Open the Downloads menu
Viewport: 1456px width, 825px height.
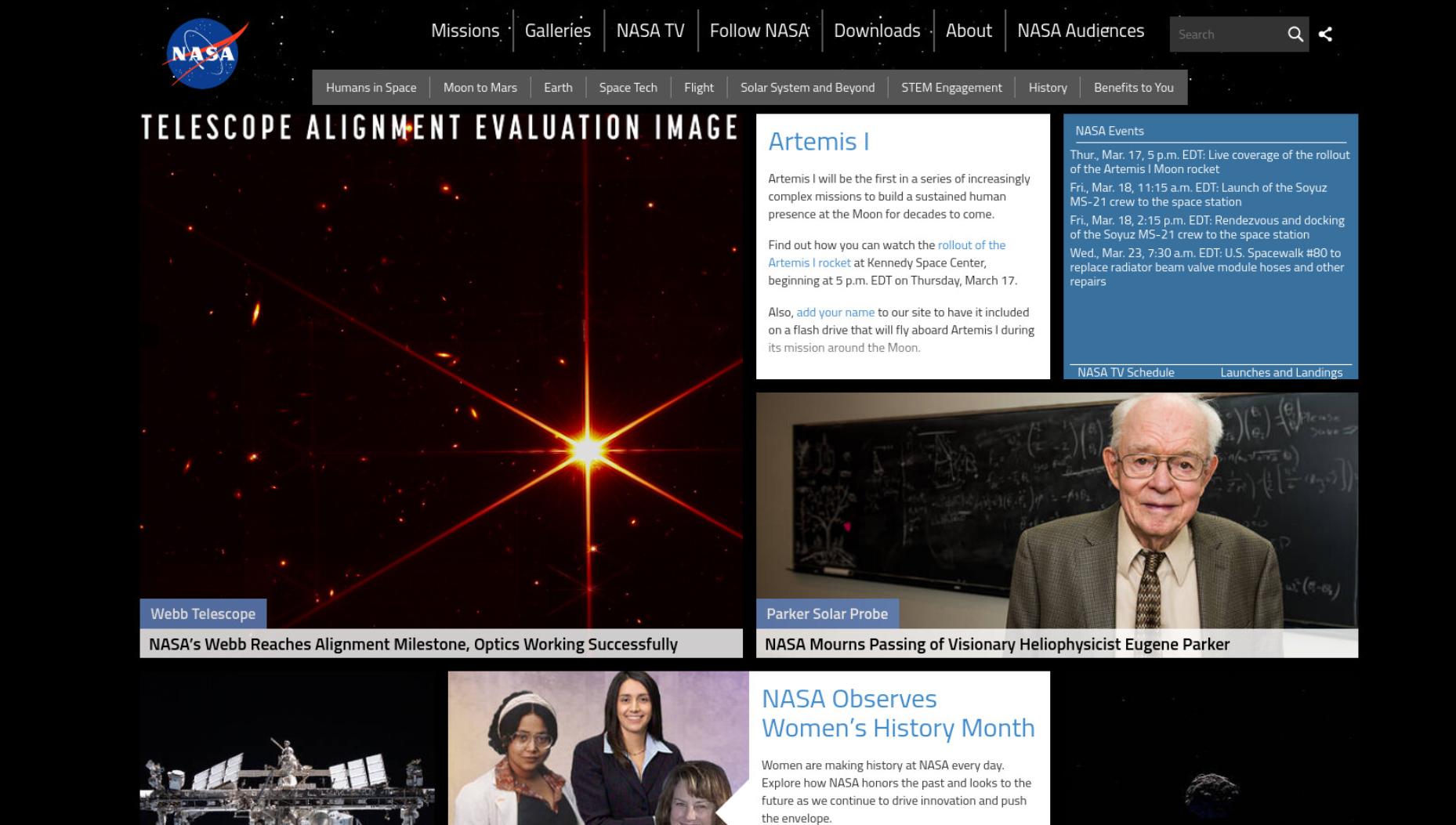point(877,31)
